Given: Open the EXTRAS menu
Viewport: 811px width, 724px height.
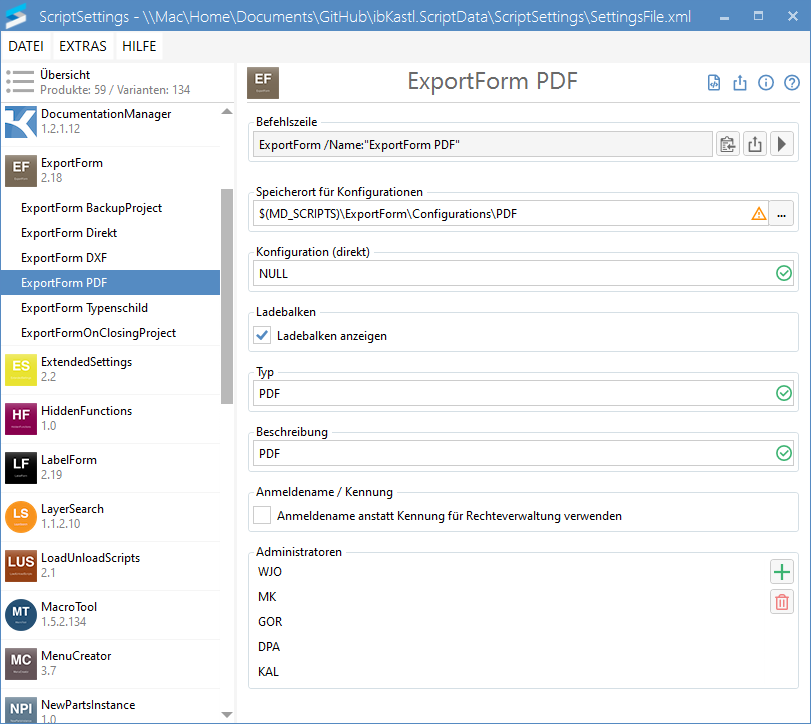Looking at the screenshot, I should (83, 46).
